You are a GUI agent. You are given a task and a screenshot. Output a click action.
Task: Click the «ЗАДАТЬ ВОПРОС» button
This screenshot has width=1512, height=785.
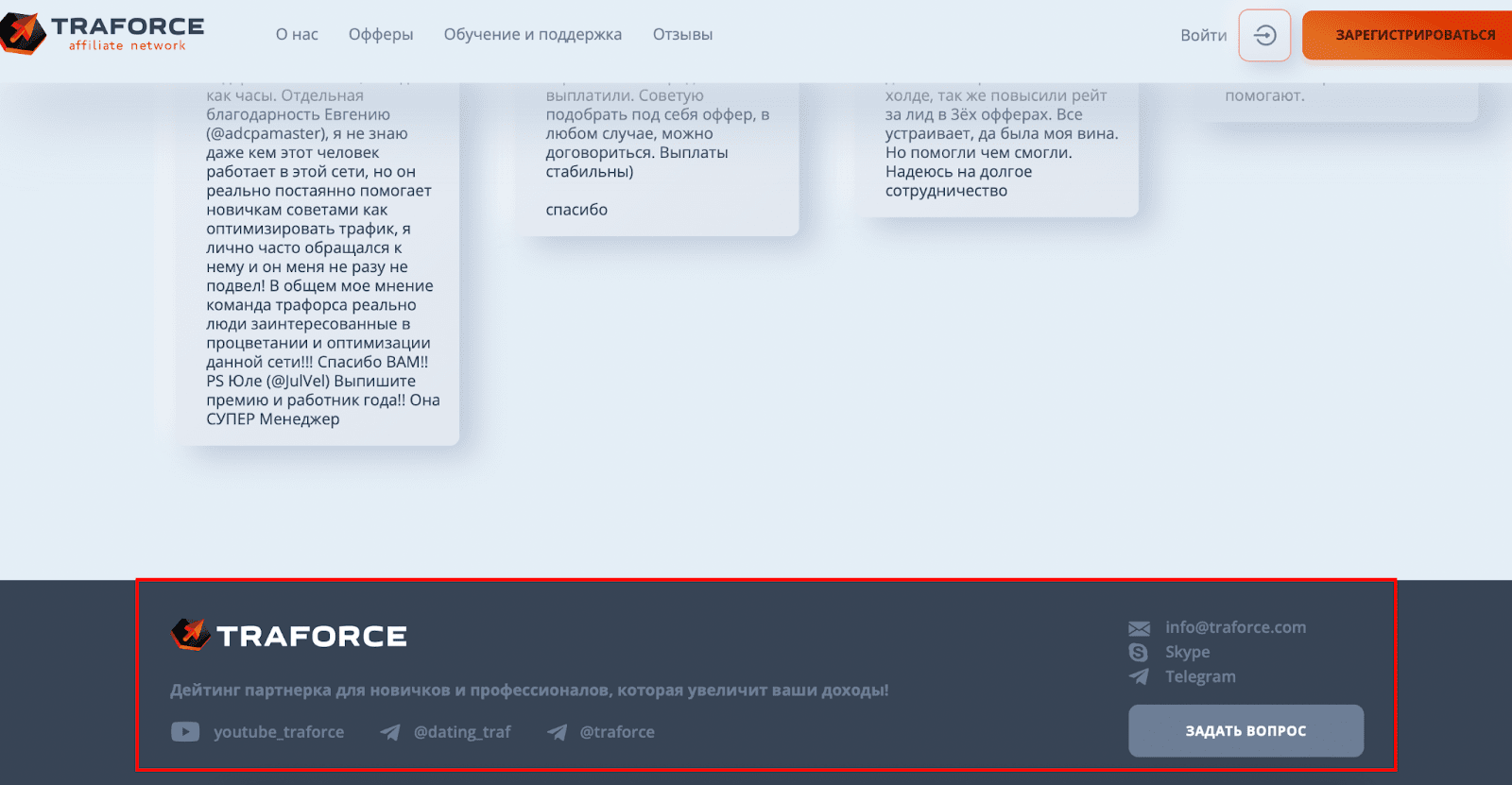(x=1246, y=730)
